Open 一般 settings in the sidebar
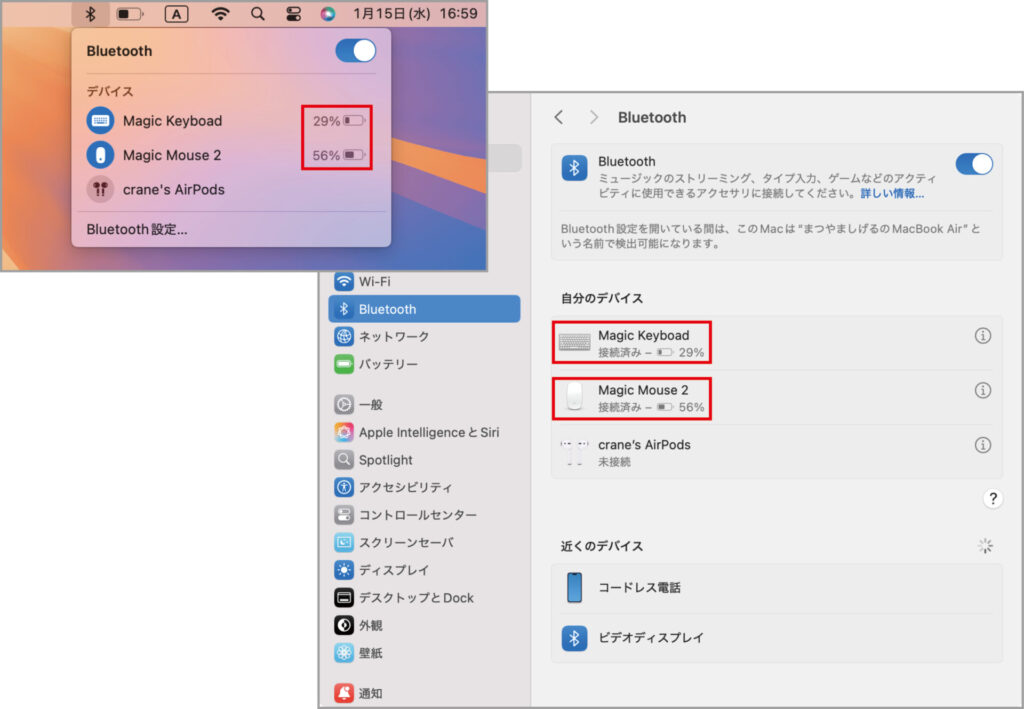The height and width of the screenshot is (709, 1024). [x=424, y=404]
